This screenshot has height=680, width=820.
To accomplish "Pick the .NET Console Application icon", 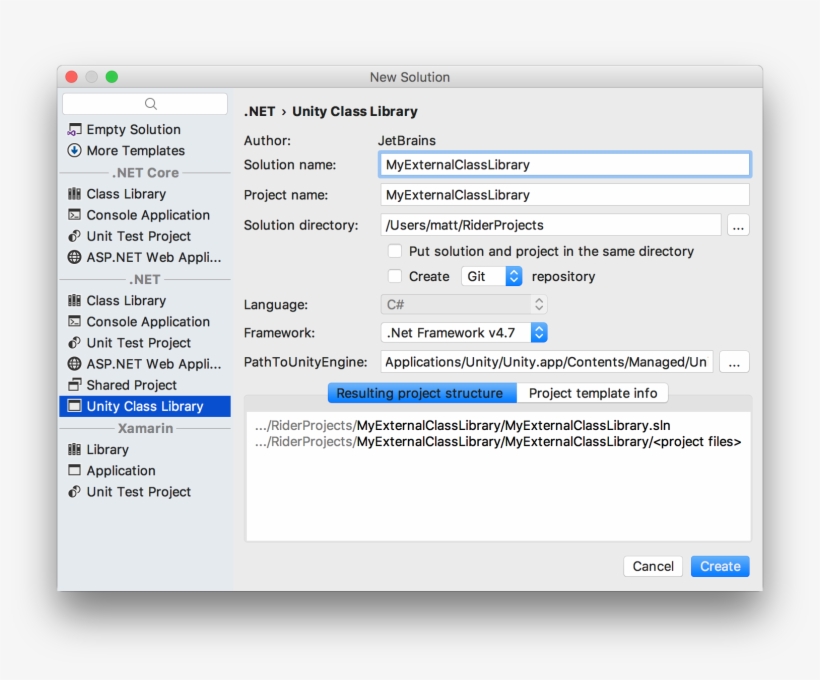I will (75, 322).
